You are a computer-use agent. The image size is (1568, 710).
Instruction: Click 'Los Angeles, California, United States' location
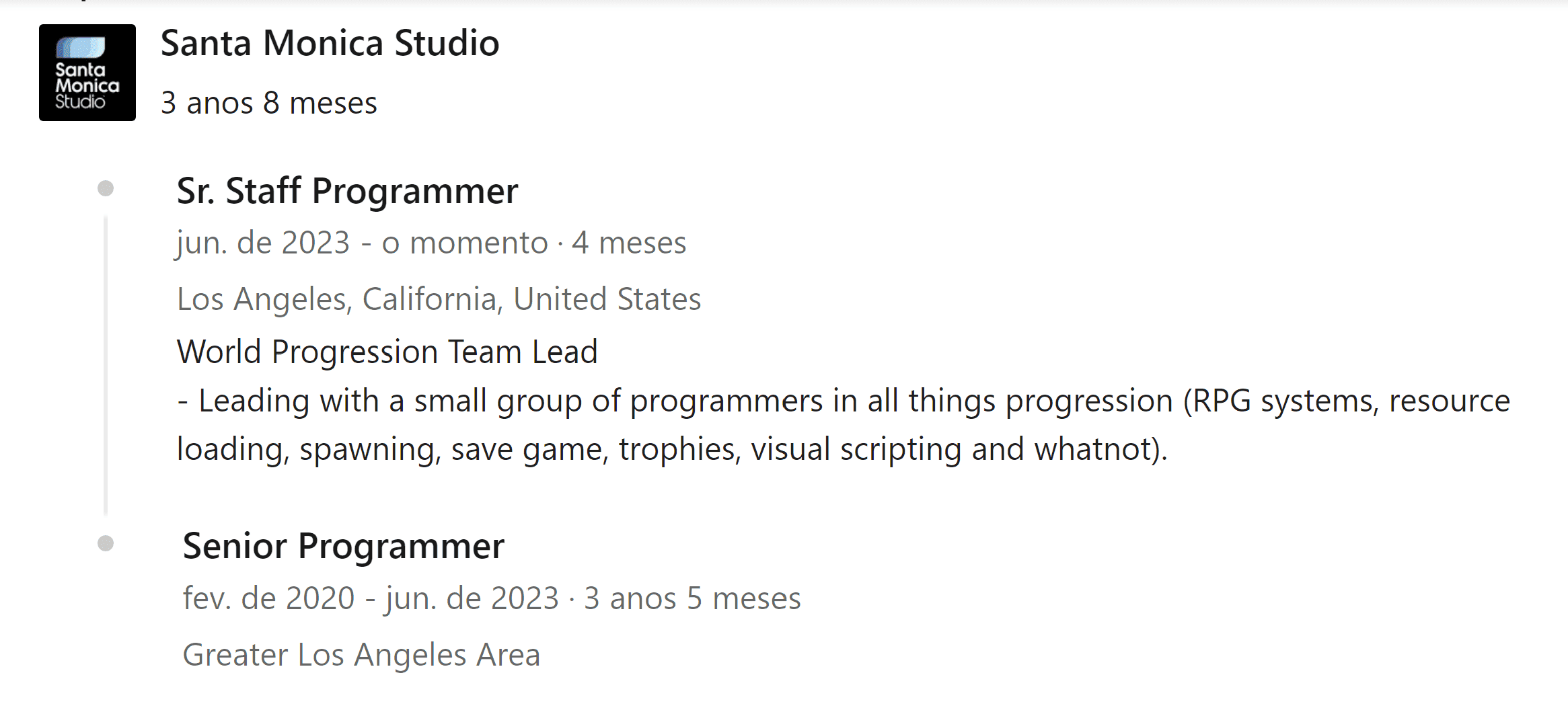pyautogui.click(x=439, y=299)
